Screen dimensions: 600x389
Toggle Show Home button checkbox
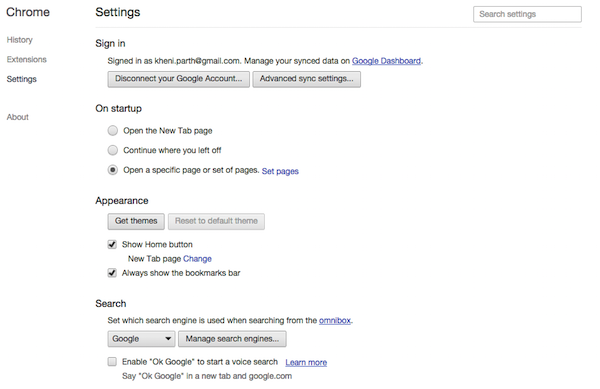pos(112,244)
